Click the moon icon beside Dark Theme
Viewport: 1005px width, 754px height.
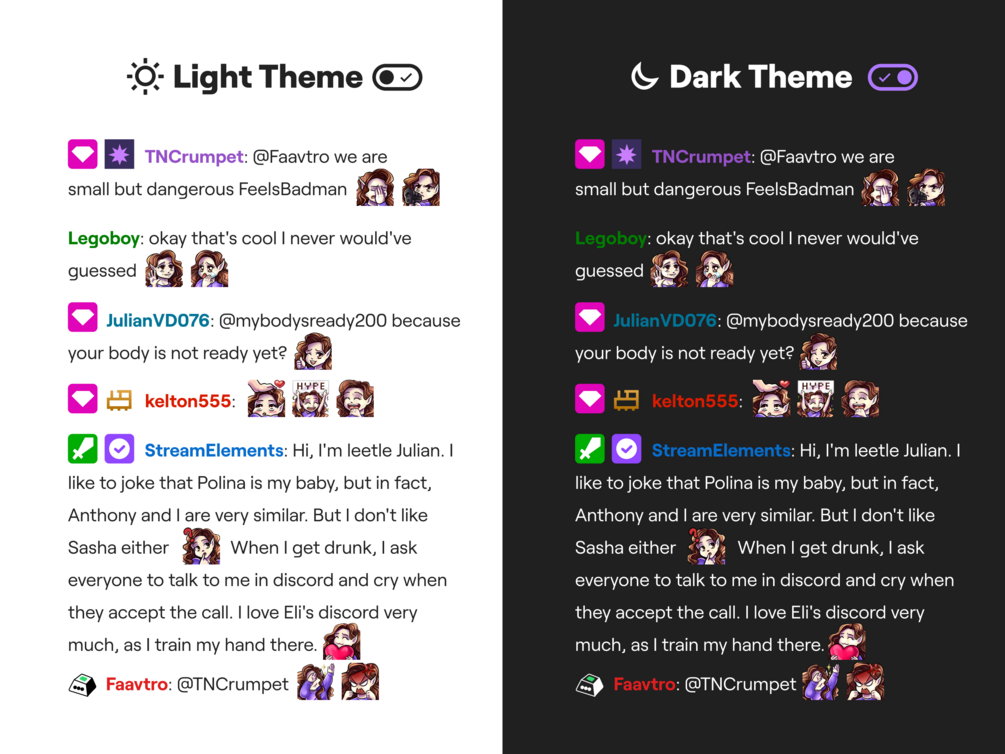click(644, 77)
